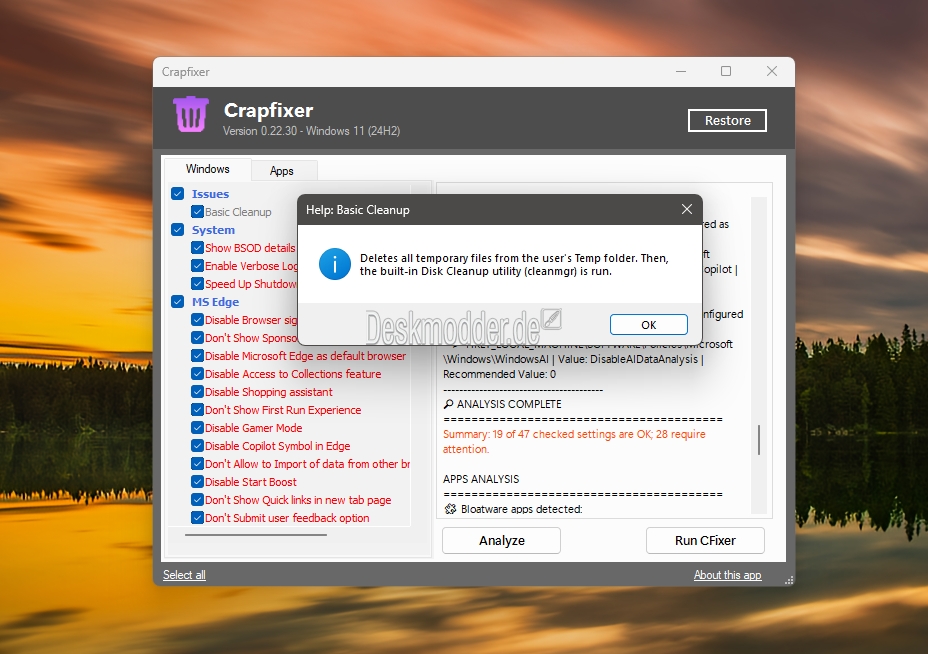Toggle the MS Edge group checkbox
The image size is (928, 654).
tap(178, 302)
